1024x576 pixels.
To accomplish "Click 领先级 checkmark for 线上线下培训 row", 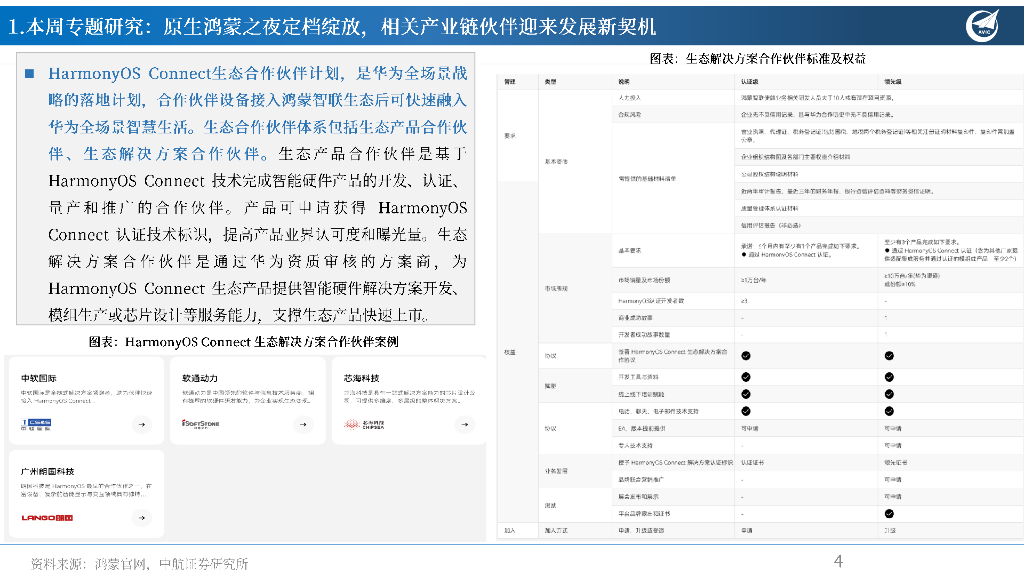I will (x=889, y=394).
